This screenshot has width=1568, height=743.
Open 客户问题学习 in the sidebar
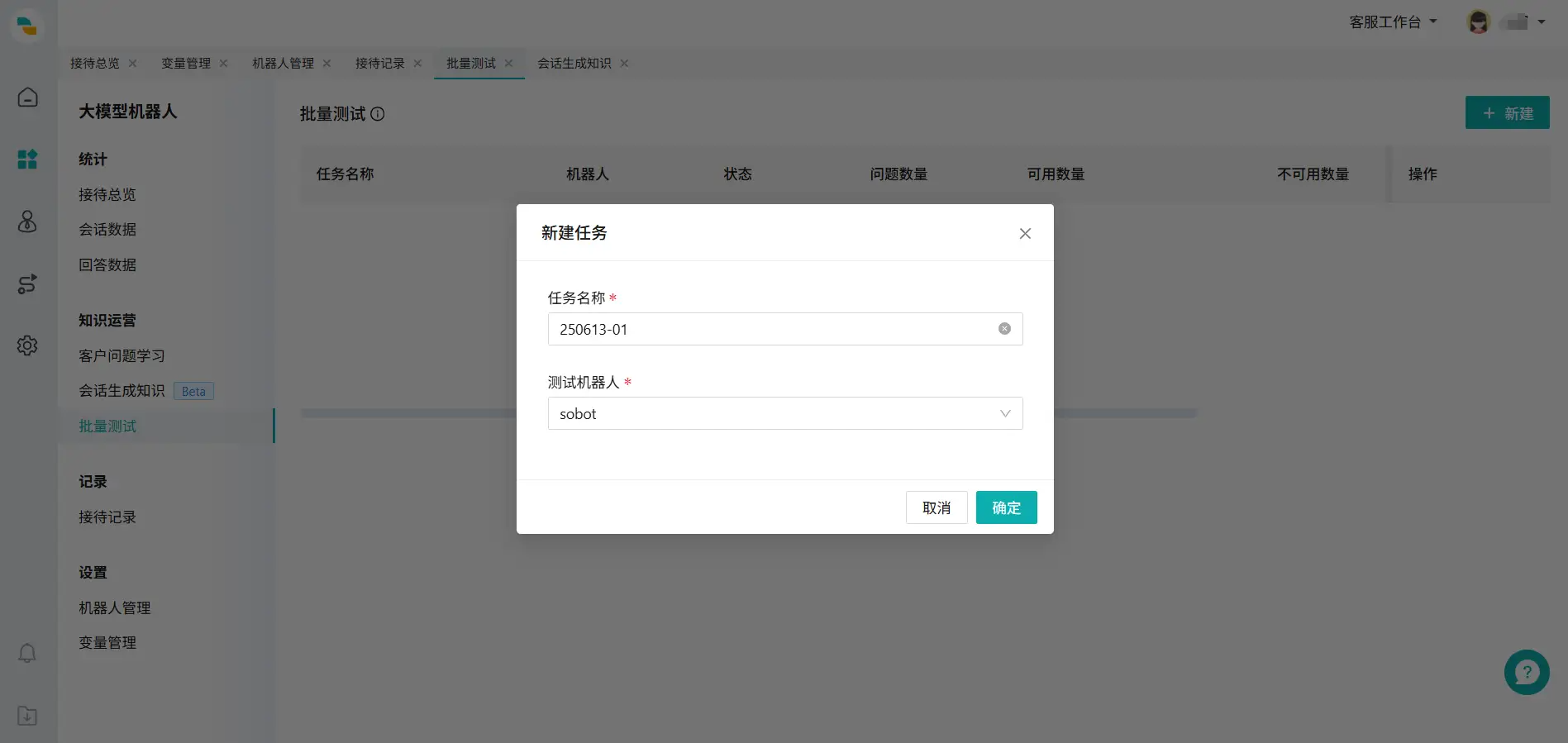coord(122,356)
